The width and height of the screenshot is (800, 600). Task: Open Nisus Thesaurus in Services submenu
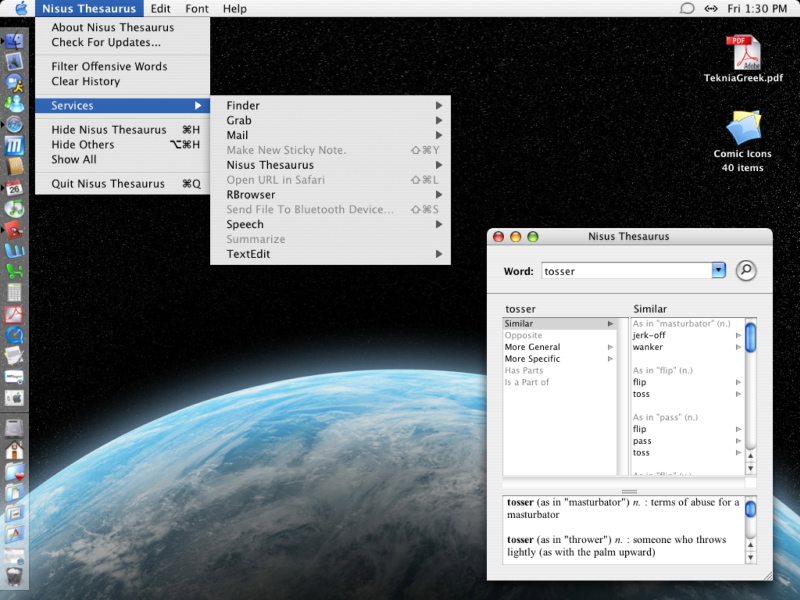[x=331, y=165]
